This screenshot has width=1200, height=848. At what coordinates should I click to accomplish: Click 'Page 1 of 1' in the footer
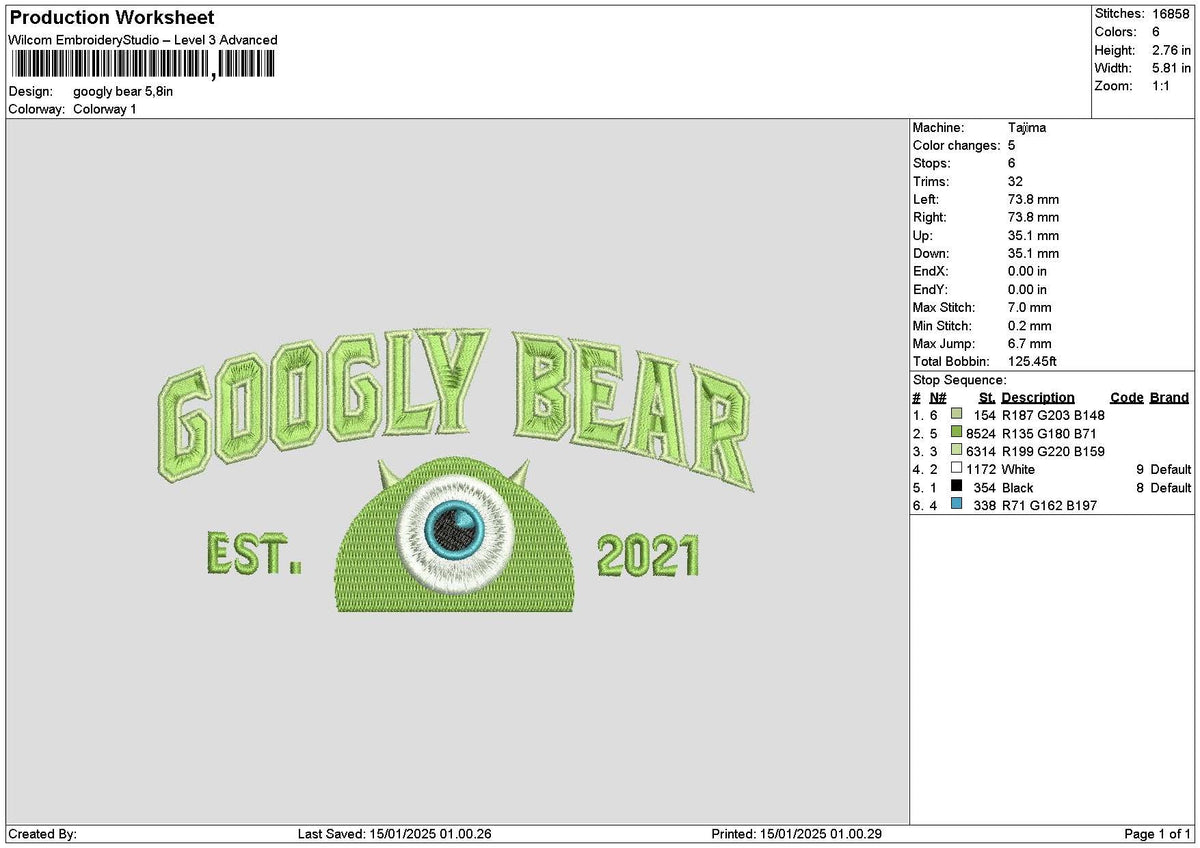[x=1158, y=834]
